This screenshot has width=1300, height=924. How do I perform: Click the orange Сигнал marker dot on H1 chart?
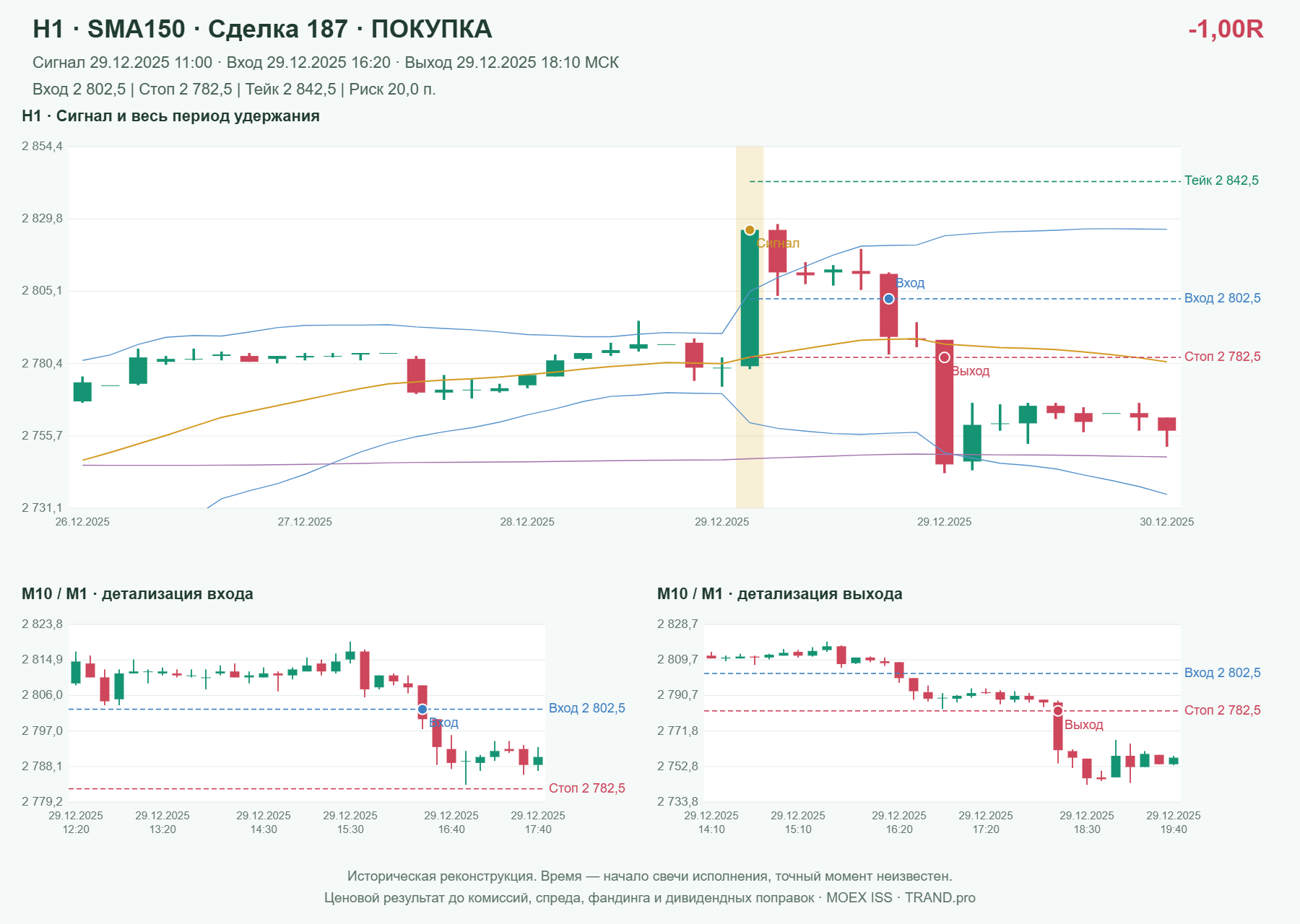pos(750,230)
